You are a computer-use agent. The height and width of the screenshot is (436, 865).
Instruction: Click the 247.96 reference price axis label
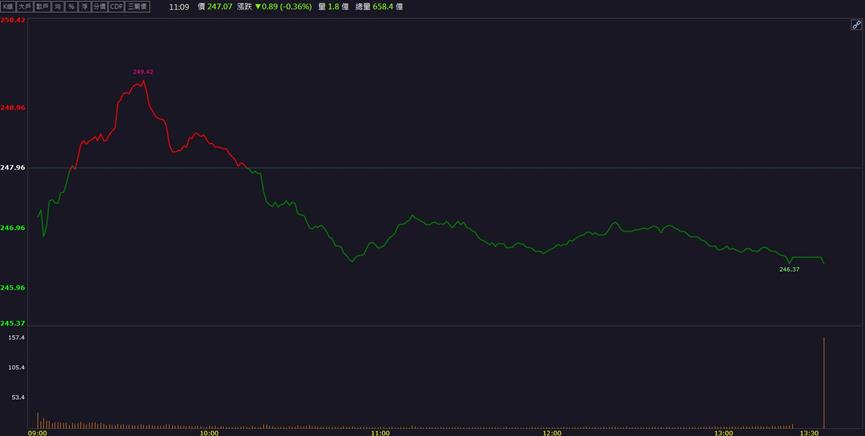coord(13,167)
